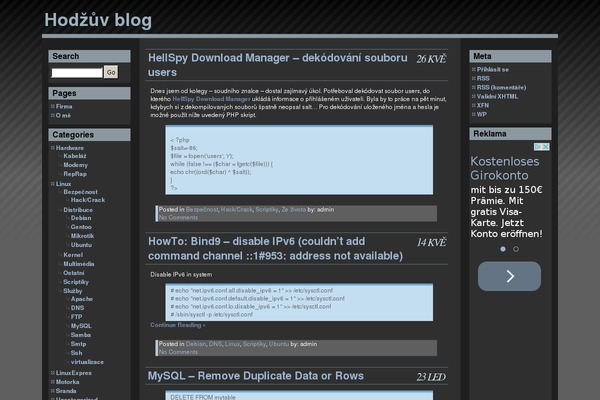Open the WP link in Meta
This screenshot has width=600, height=400.
(x=481, y=114)
